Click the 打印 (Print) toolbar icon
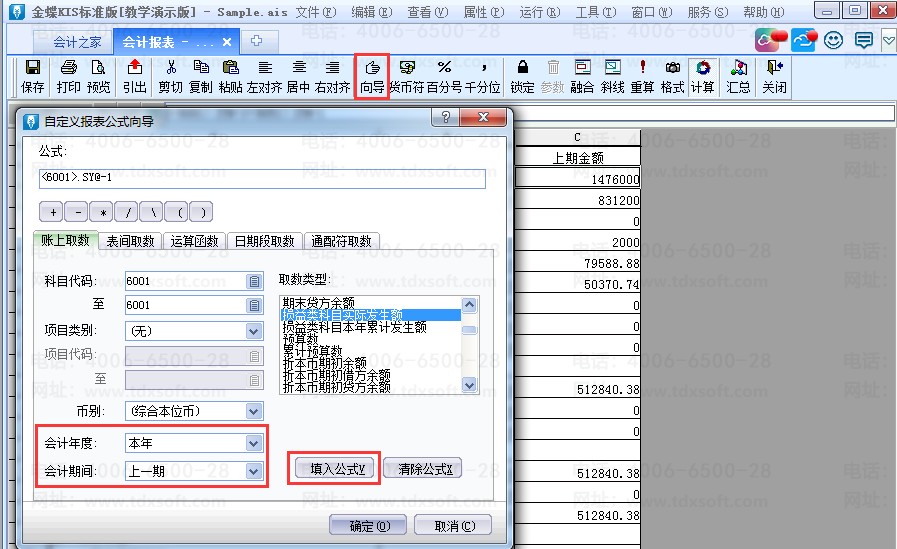This screenshot has height=549, width=897. point(69,76)
